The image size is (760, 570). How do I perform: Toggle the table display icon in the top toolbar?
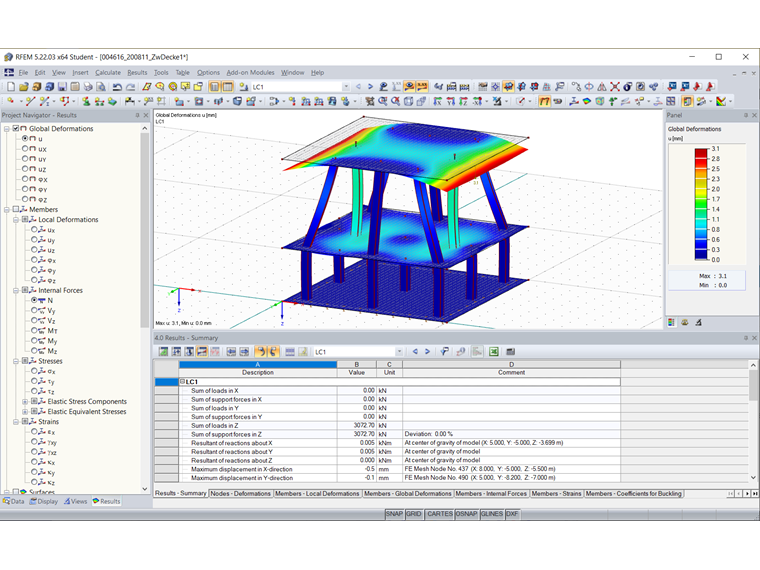click(x=227, y=87)
